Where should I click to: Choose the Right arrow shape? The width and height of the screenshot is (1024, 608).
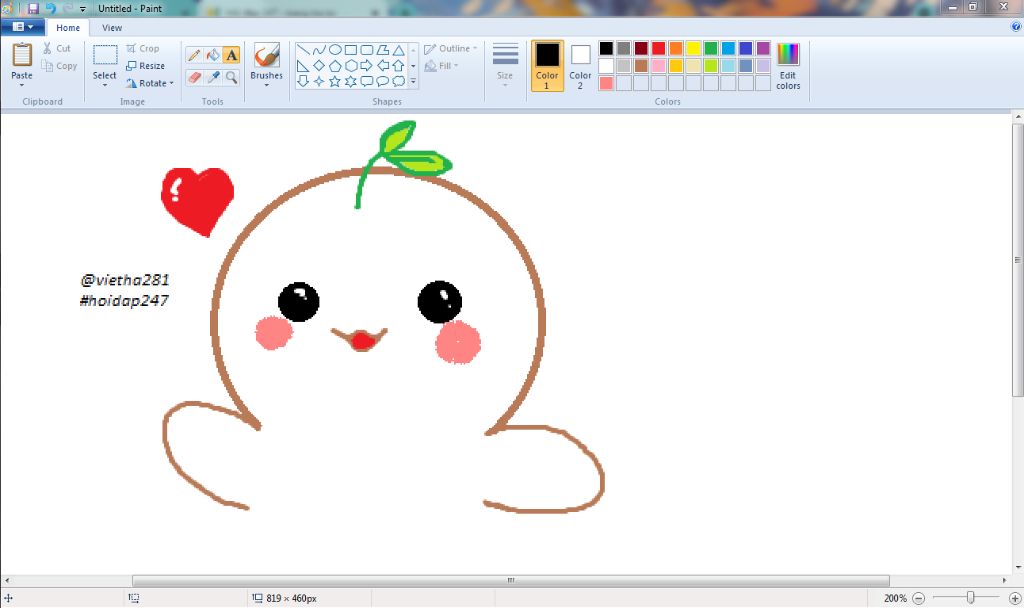click(x=366, y=66)
